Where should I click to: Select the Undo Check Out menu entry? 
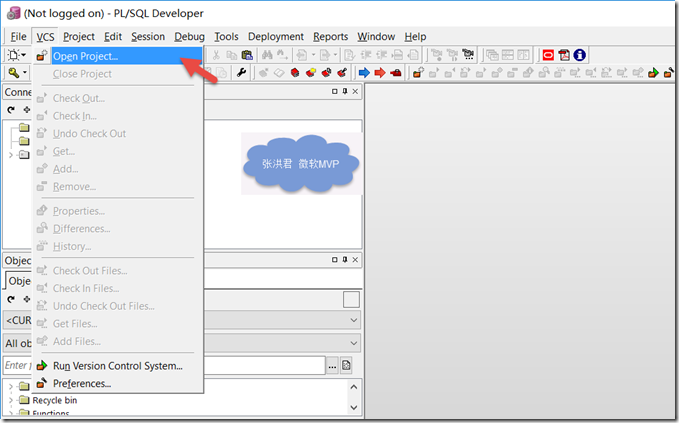point(118,134)
